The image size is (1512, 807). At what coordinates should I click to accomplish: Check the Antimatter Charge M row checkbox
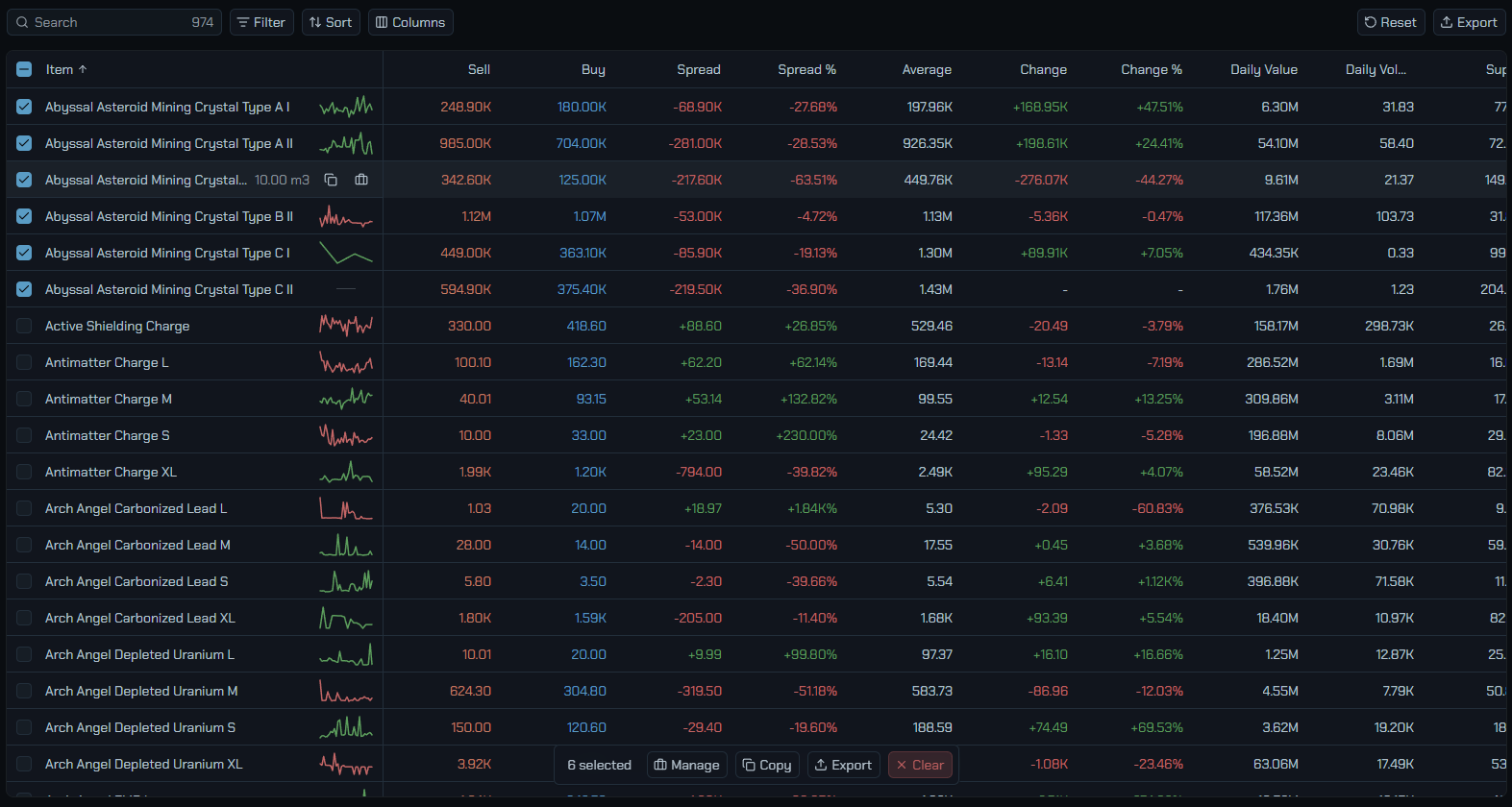coord(24,399)
